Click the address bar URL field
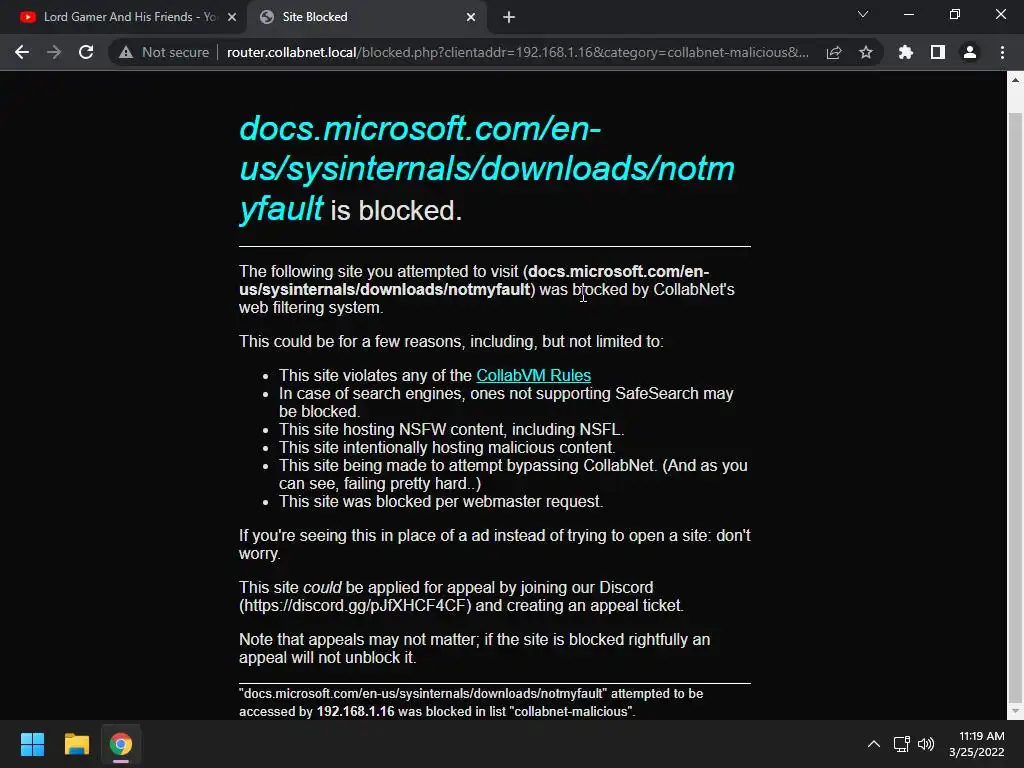 coord(518,52)
